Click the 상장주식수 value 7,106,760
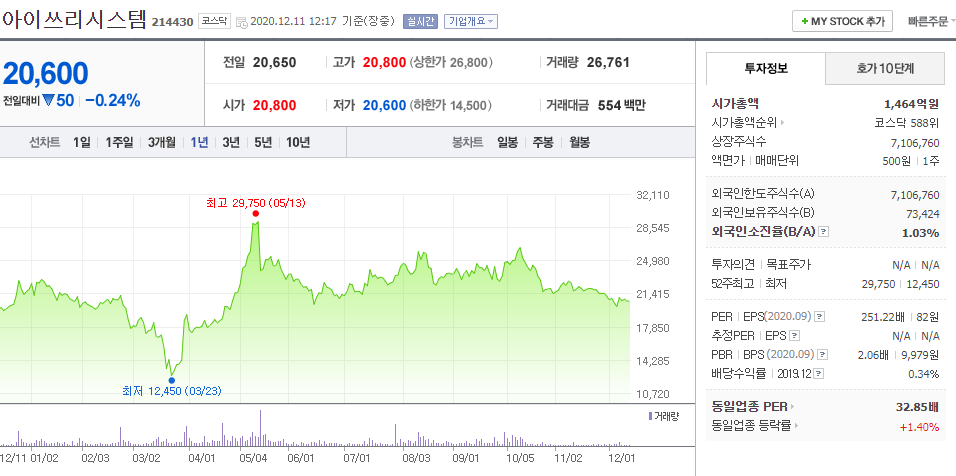The height and width of the screenshot is (476, 956). point(915,143)
